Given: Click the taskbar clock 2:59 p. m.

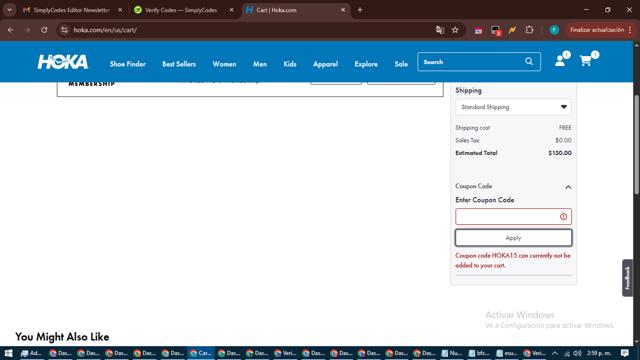Looking at the screenshot, I should coord(599,353).
